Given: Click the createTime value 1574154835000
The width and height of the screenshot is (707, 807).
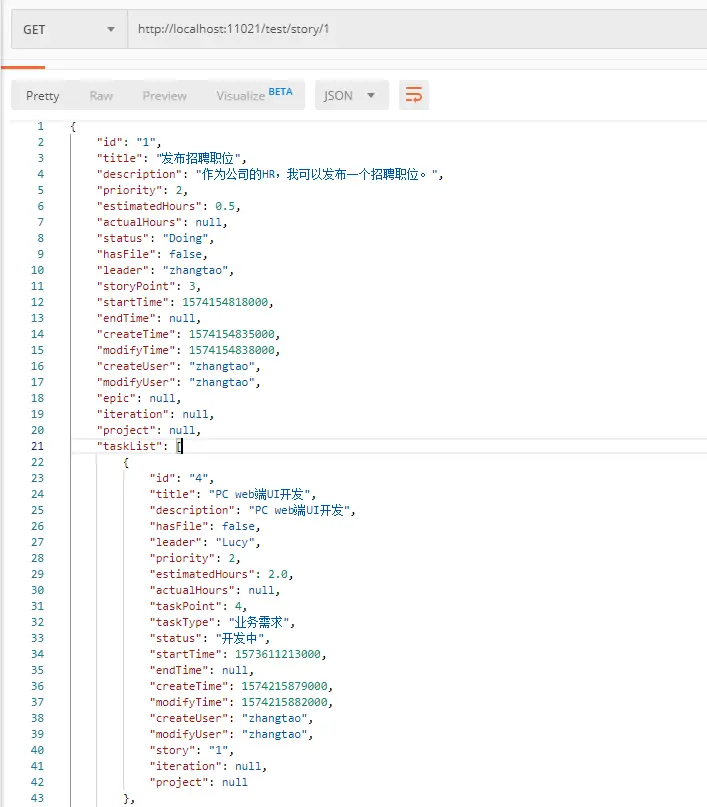Looking at the screenshot, I should coord(232,334).
